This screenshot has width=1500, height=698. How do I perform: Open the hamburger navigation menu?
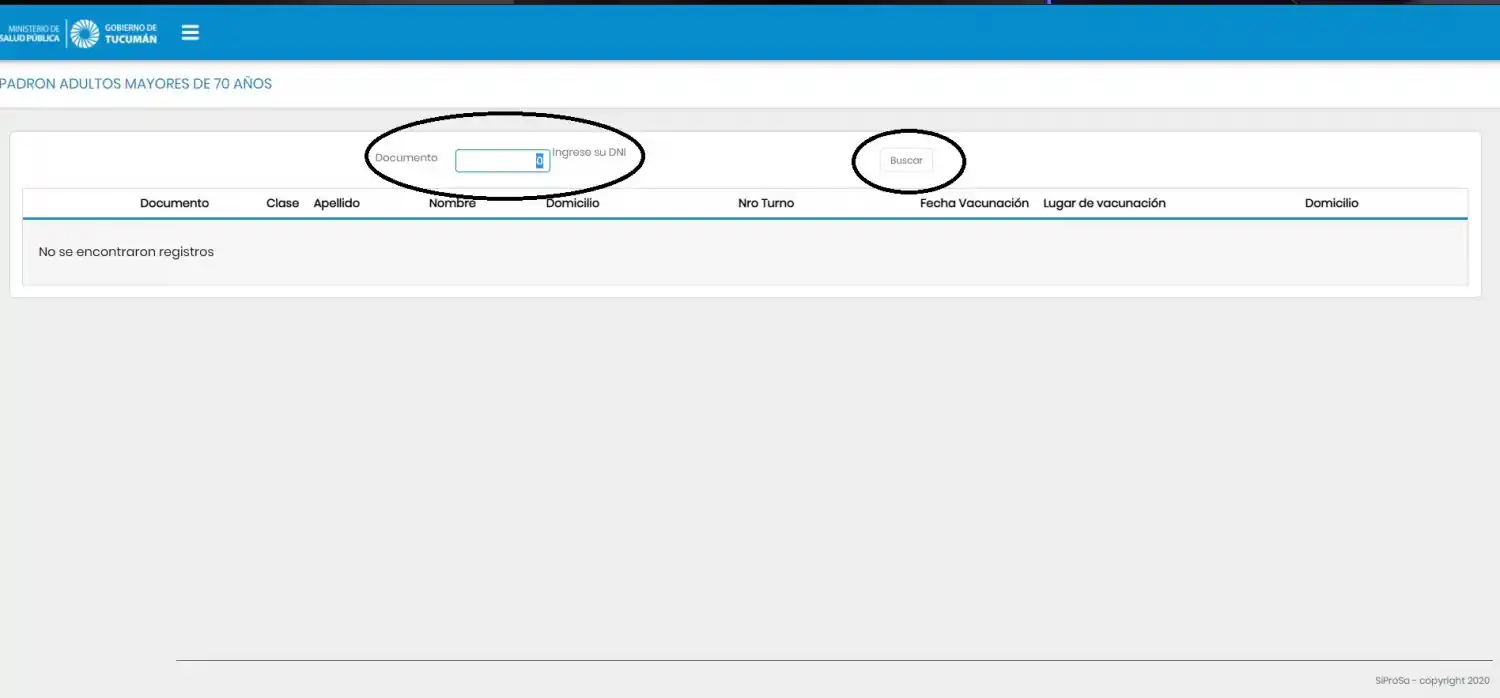click(190, 33)
